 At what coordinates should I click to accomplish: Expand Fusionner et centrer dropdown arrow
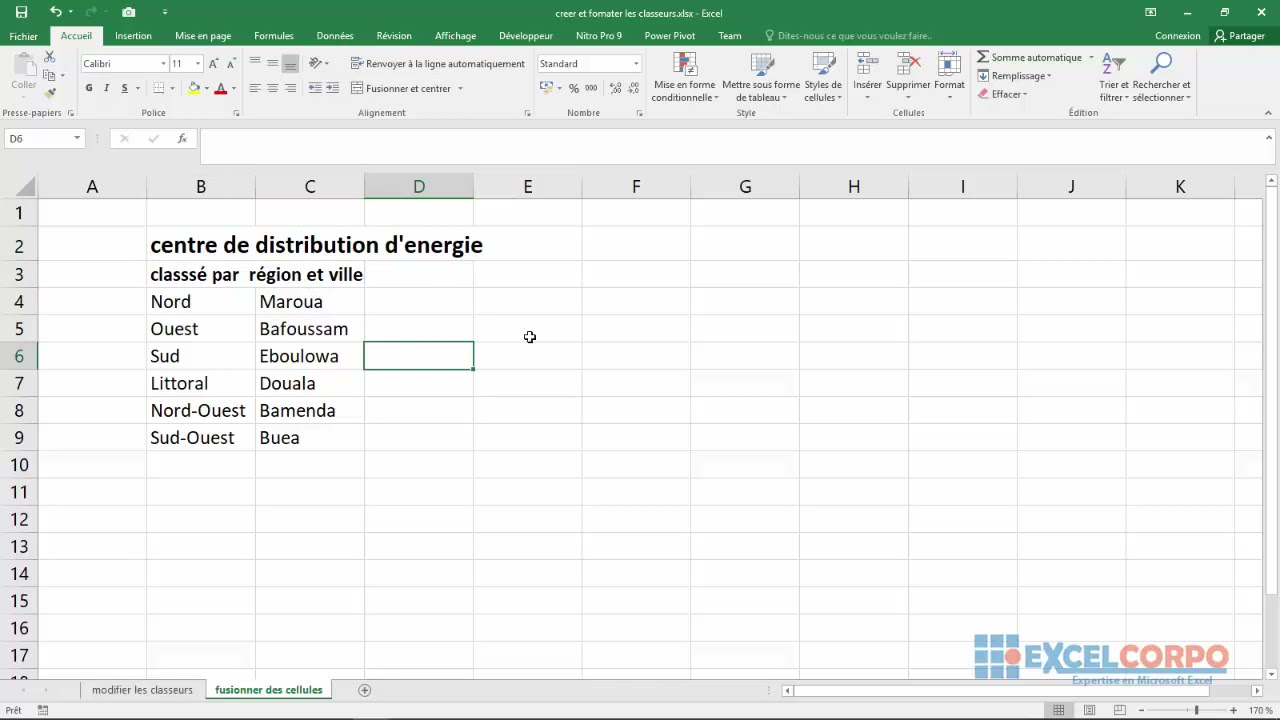click(460, 88)
